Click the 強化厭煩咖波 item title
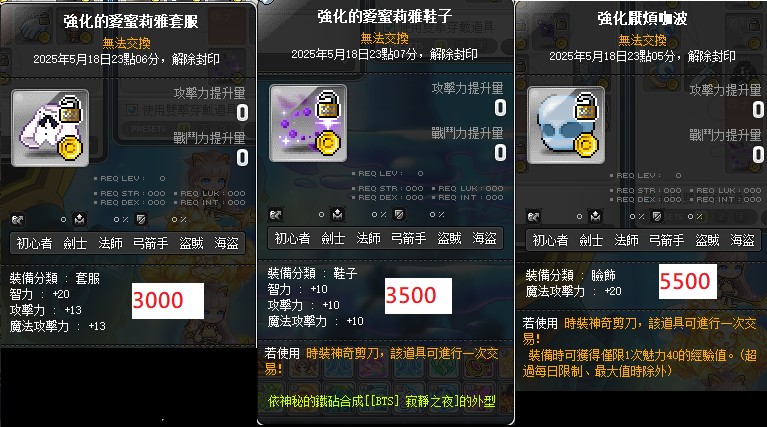 pos(642,19)
